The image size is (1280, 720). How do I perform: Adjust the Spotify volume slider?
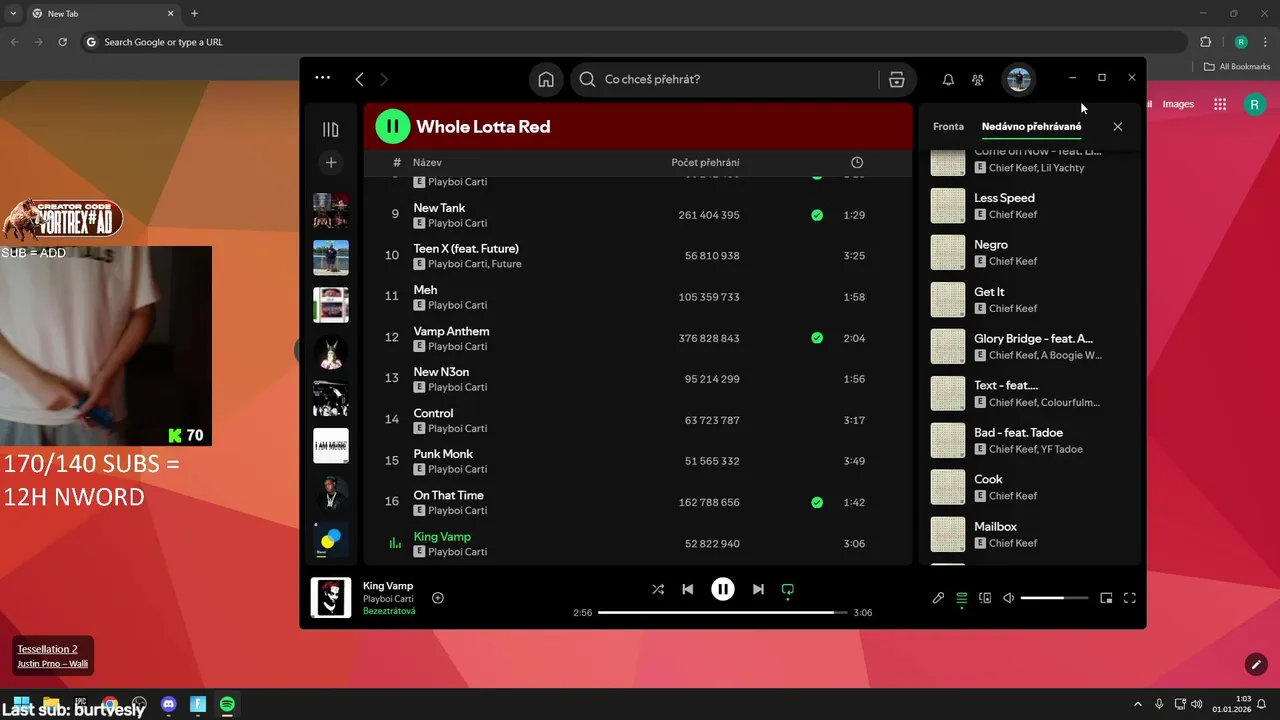tap(1055, 598)
